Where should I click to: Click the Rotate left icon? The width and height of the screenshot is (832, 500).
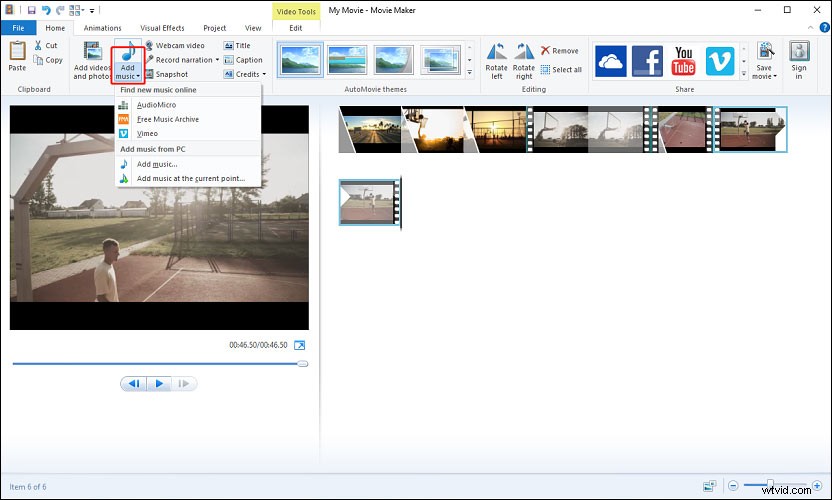click(497, 51)
